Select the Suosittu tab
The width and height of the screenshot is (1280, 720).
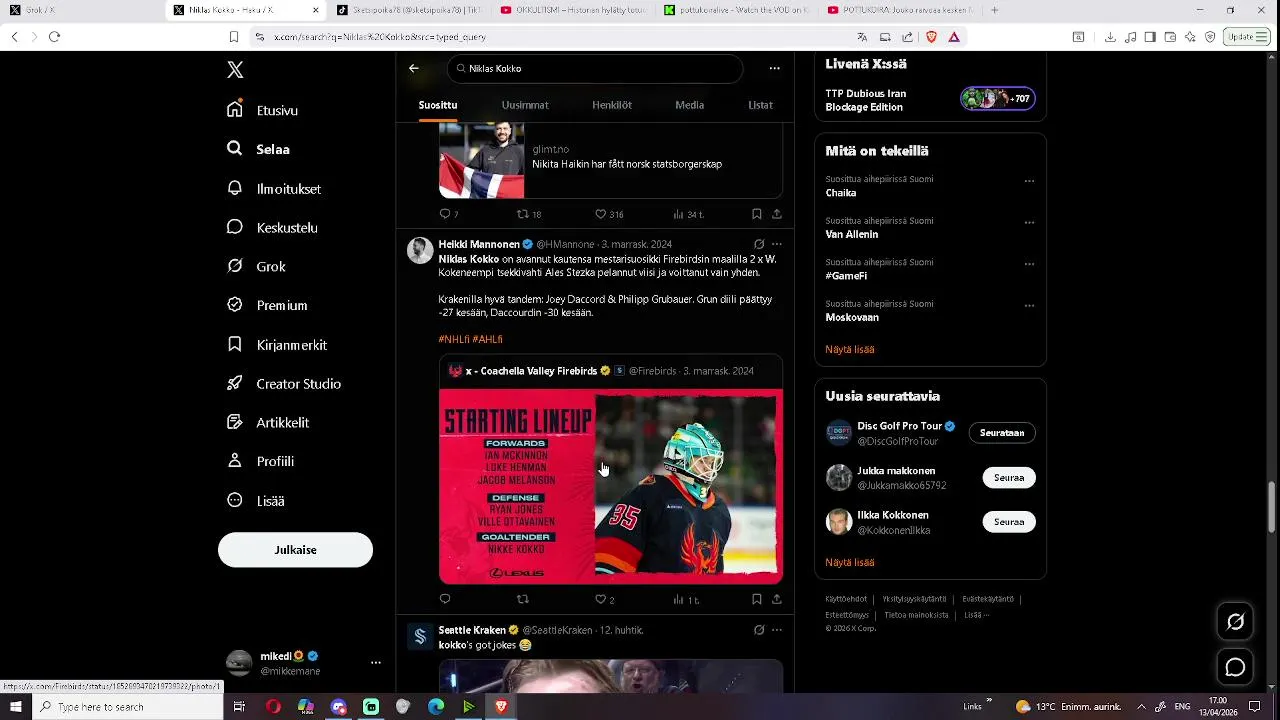pyautogui.click(x=438, y=105)
